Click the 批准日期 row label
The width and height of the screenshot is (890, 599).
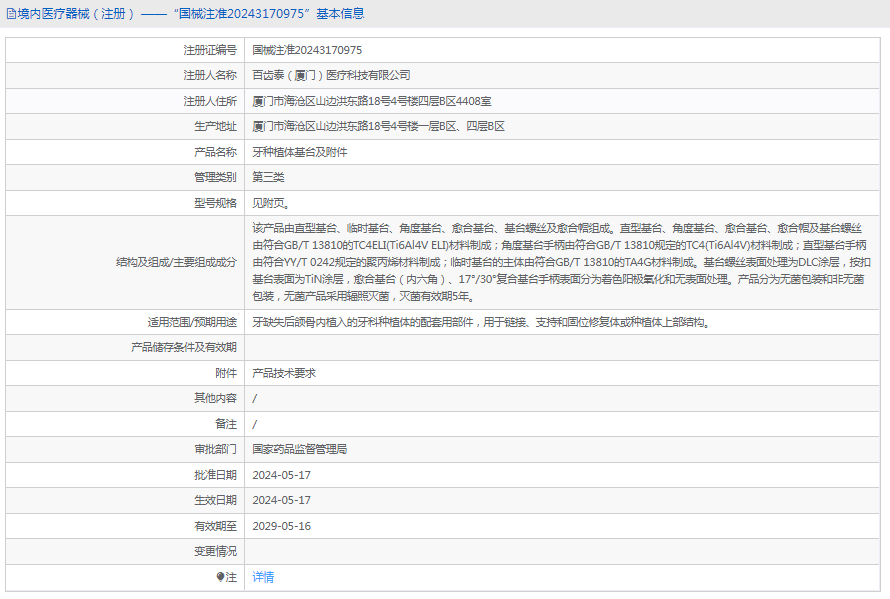pyautogui.click(x=215, y=475)
